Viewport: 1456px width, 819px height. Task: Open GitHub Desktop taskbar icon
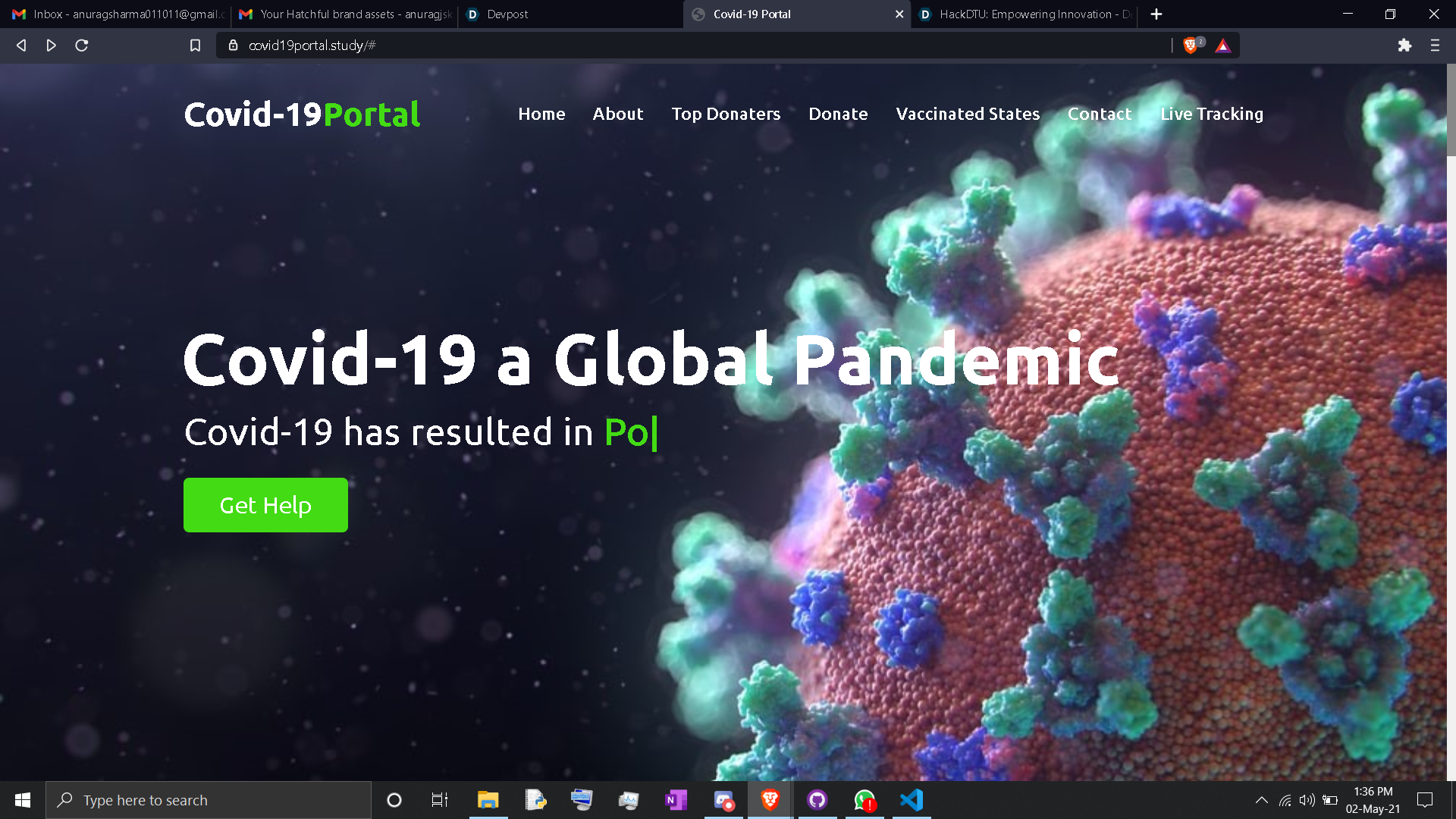point(817,800)
